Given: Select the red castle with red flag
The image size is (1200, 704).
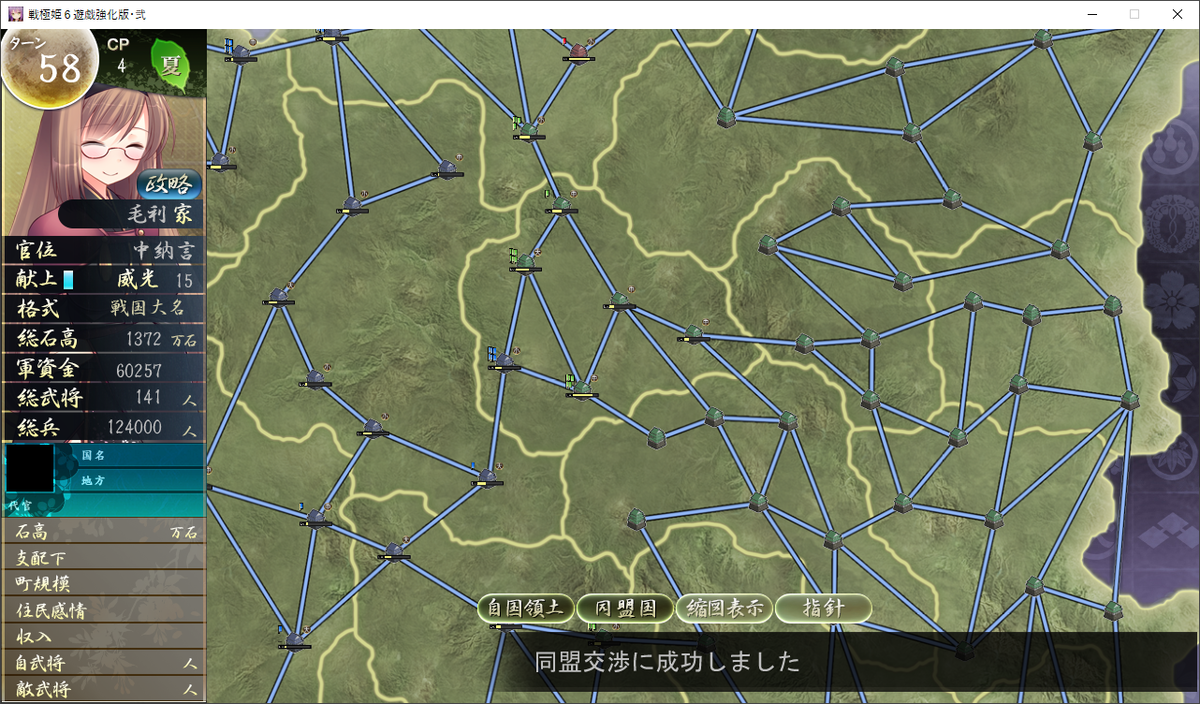Looking at the screenshot, I should [x=578, y=50].
